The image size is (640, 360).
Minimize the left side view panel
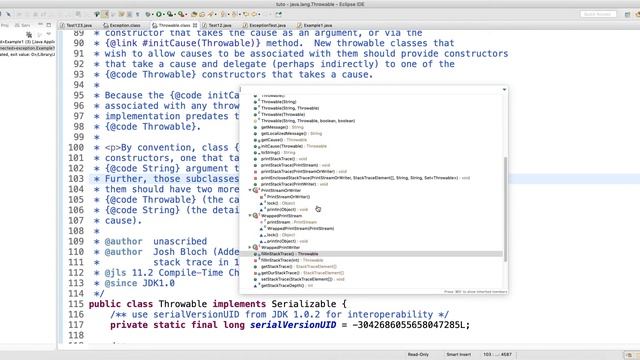tap(40, 25)
